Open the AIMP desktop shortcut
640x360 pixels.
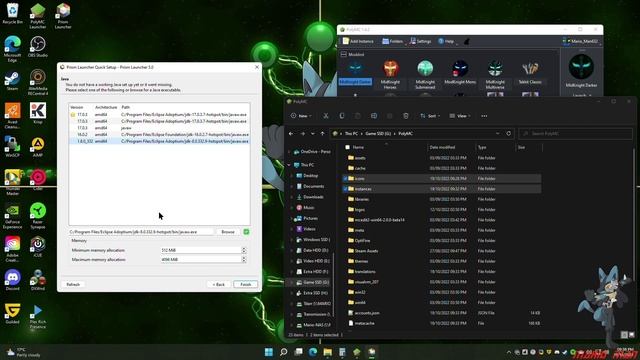pyautogui.click(x=38, y=147)
